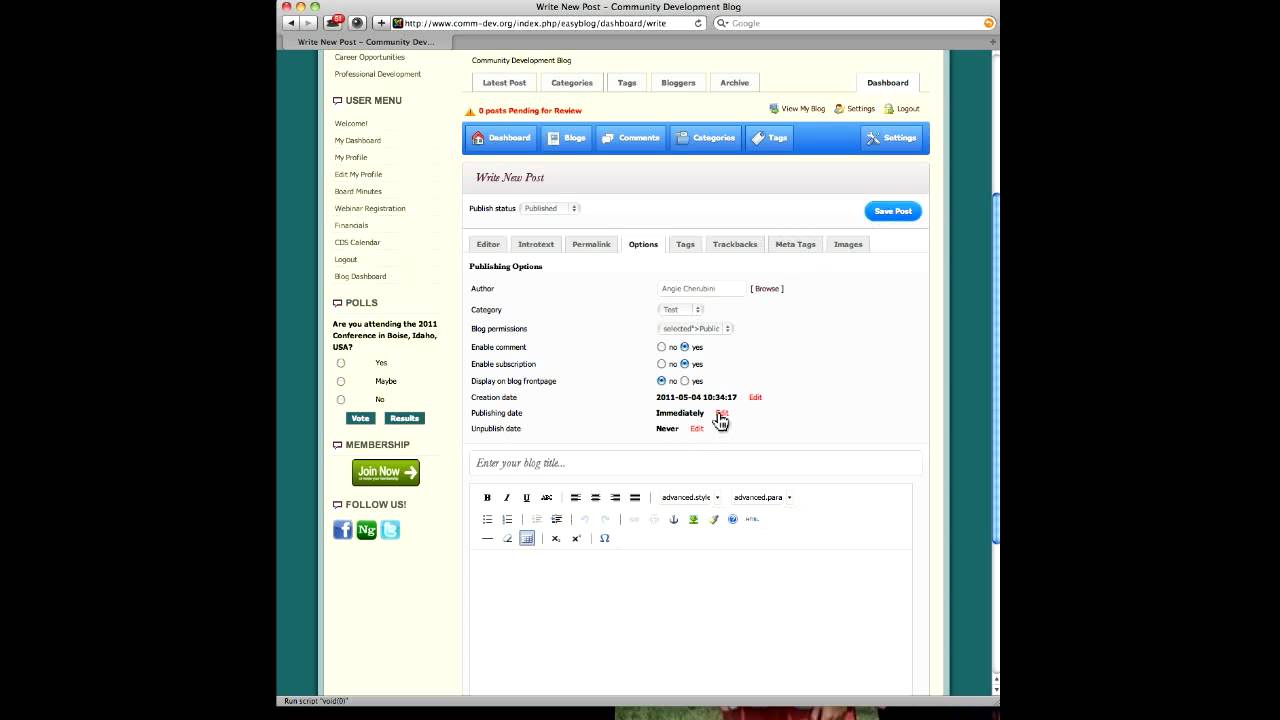Select Maybe in the conference poll

341,381
